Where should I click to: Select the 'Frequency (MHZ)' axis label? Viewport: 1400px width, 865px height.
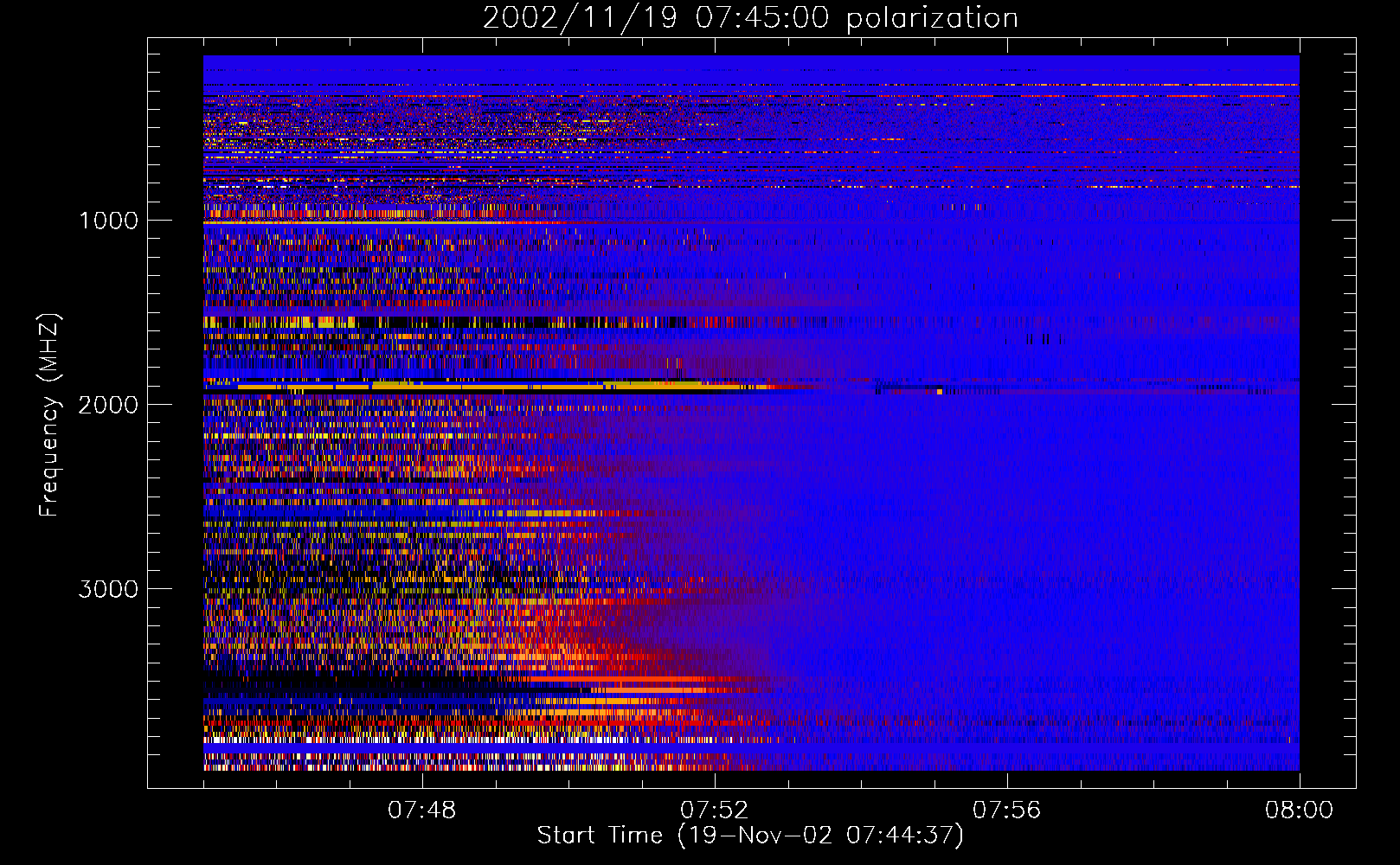pos(48,415)
